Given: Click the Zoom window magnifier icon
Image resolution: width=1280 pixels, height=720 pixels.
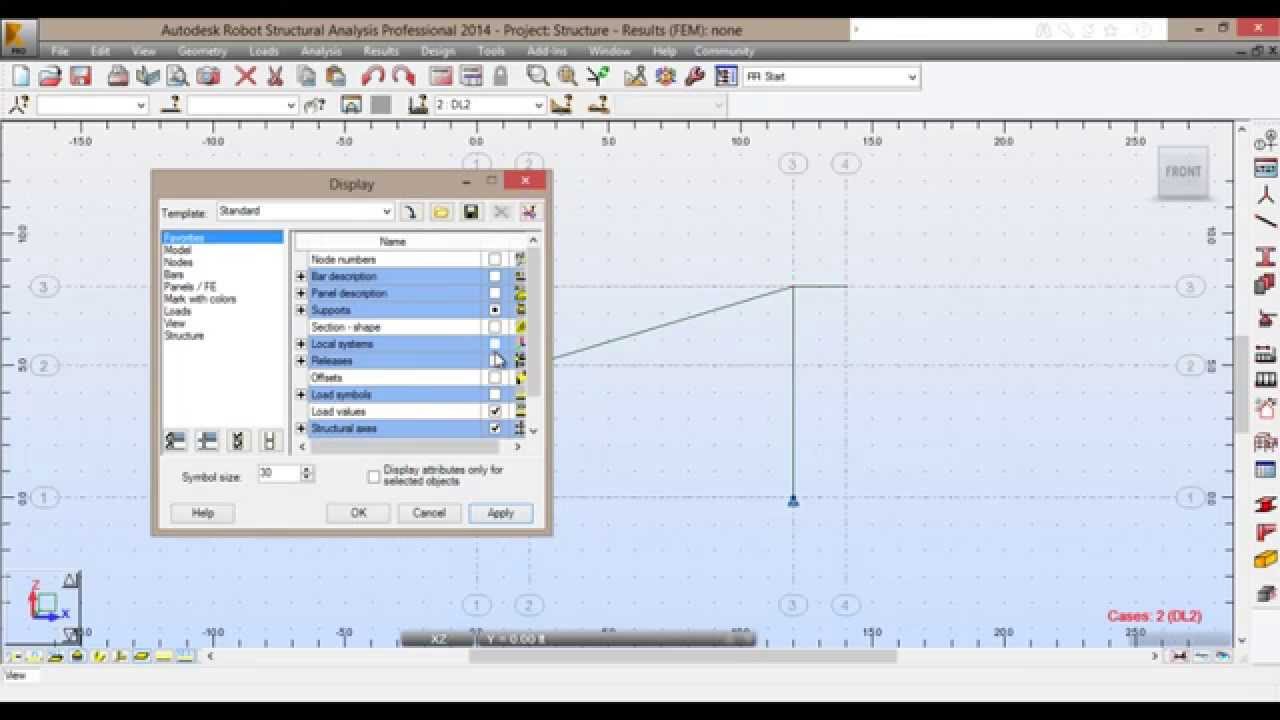Looking at the screenshot, I should pyautogui.click(x=537, y=76).
